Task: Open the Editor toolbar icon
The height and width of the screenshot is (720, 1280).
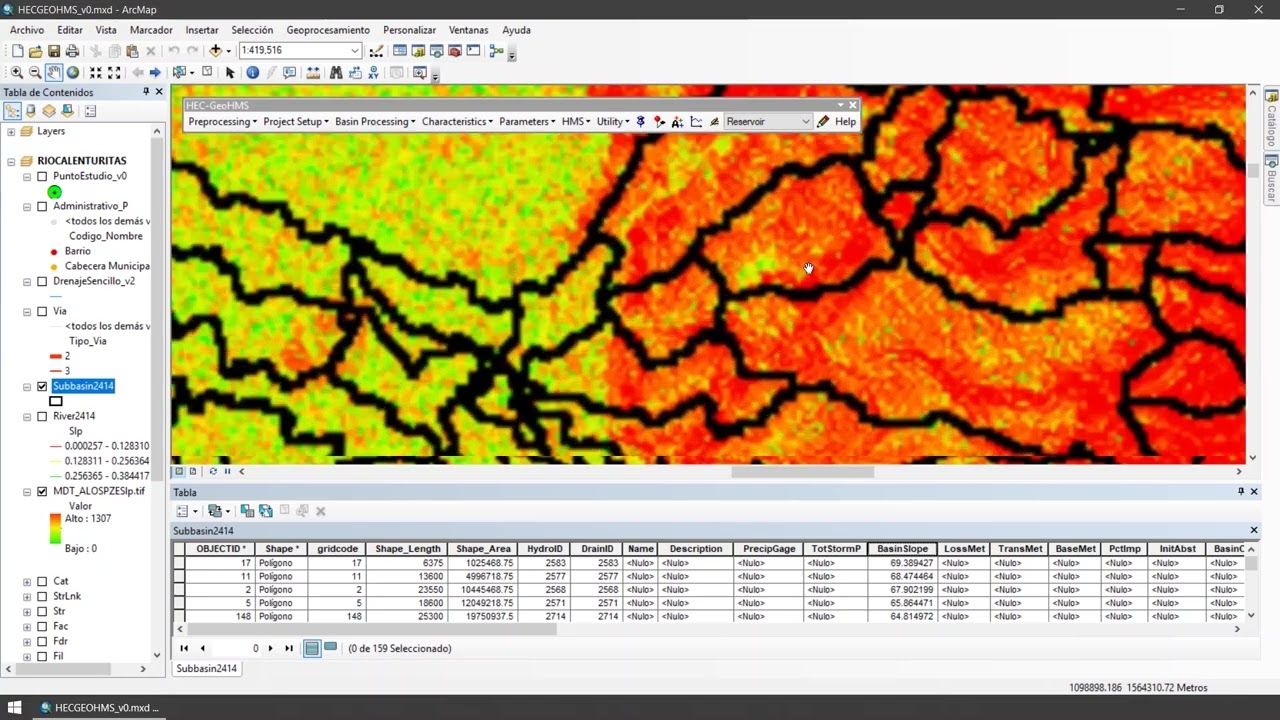Action: pyautogui.click(x=376, y=51)
